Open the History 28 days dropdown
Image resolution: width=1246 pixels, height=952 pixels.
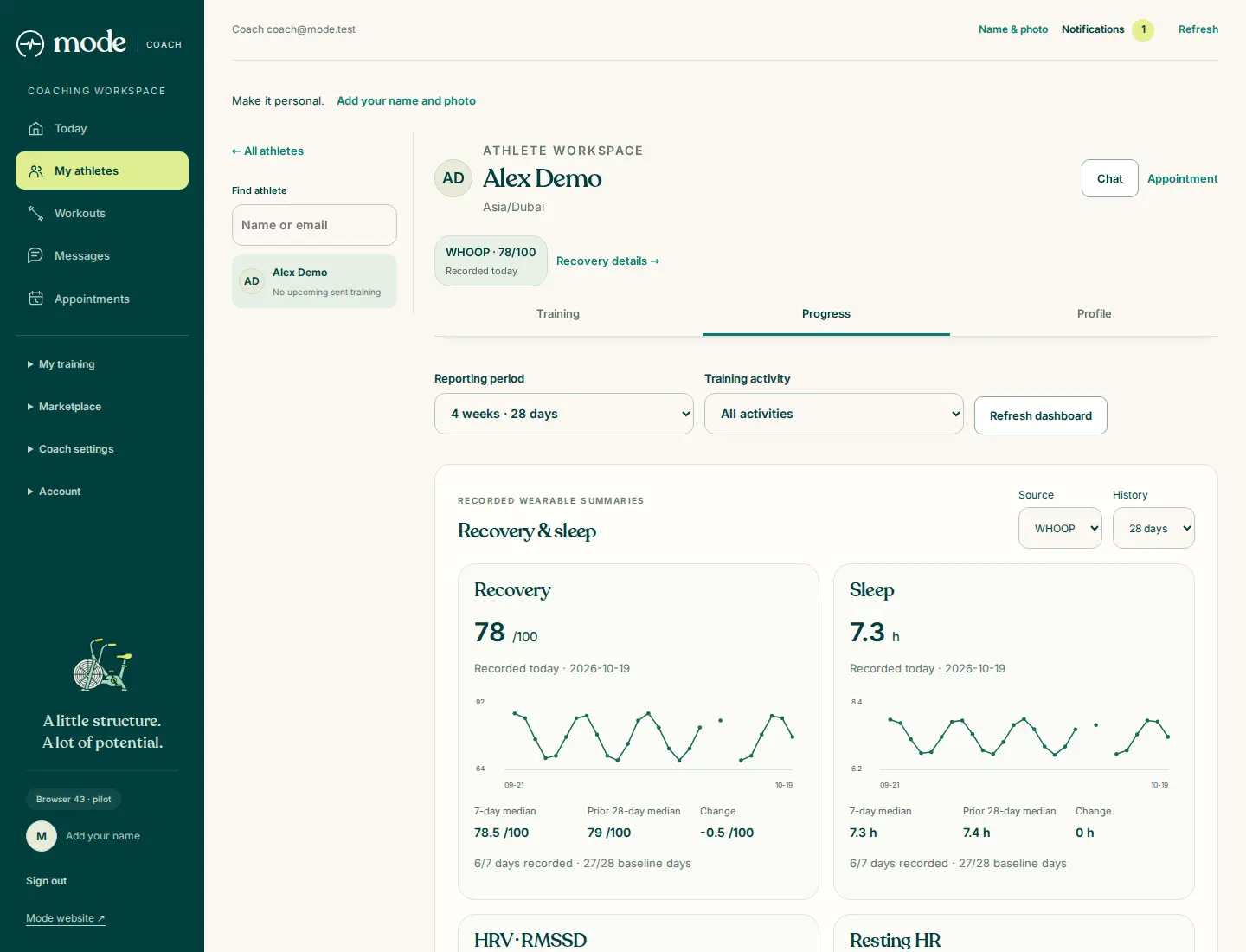(x=1153, y=528)
